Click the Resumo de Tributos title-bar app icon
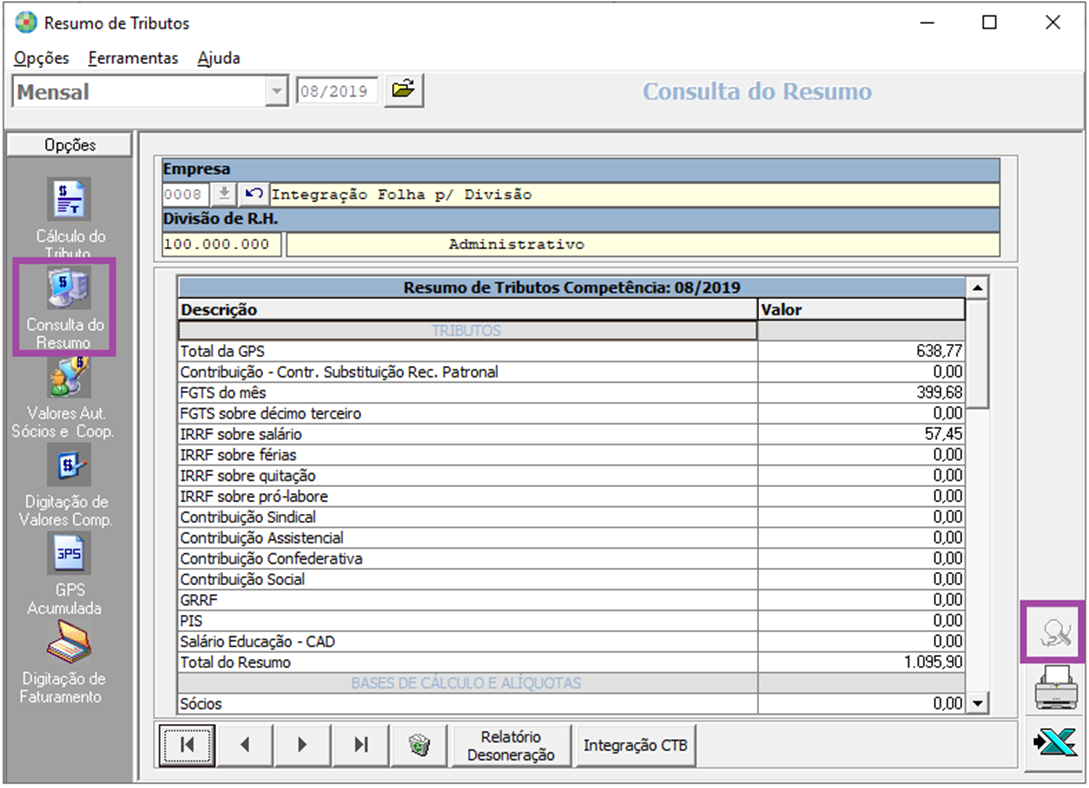The height and width of the screenshot is (788, 1089). tap(26, 22)
